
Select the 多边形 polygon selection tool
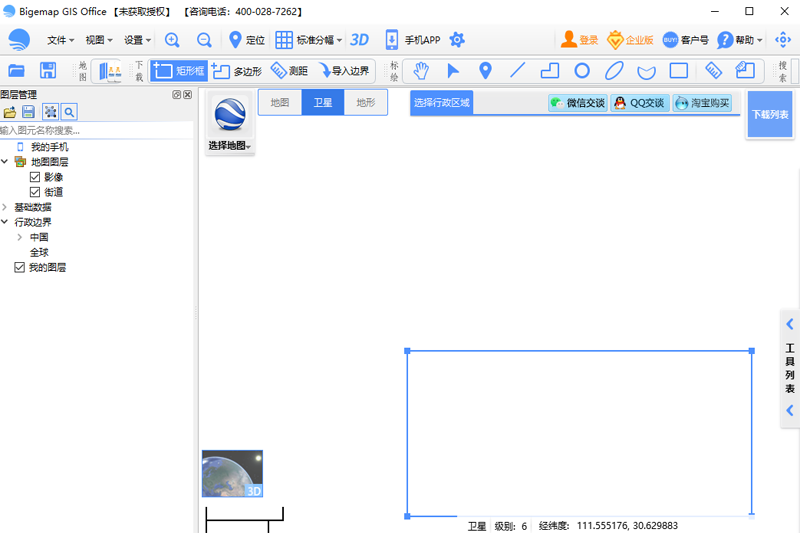236,71
